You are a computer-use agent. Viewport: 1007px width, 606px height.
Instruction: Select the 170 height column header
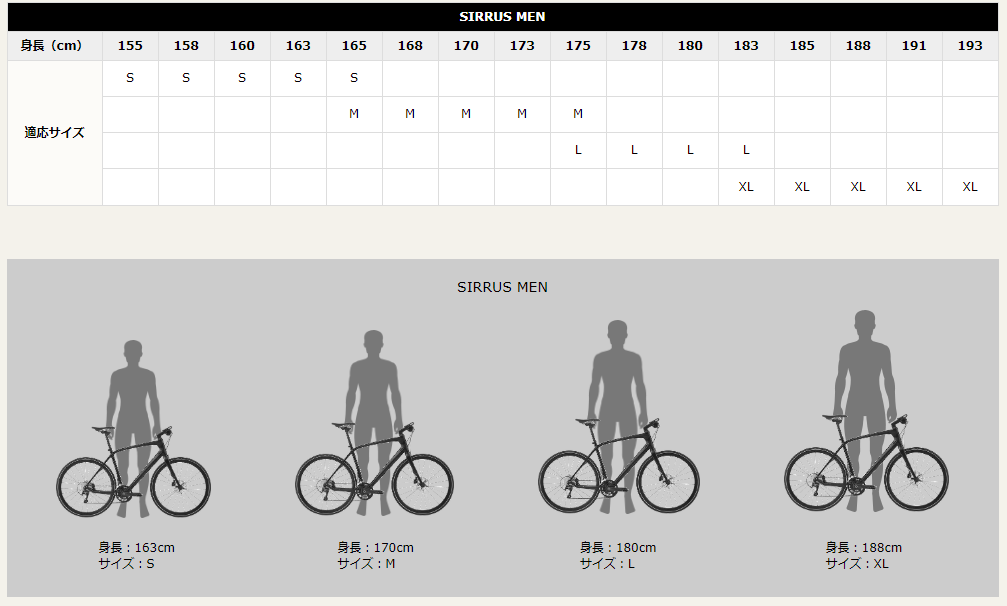466,46
